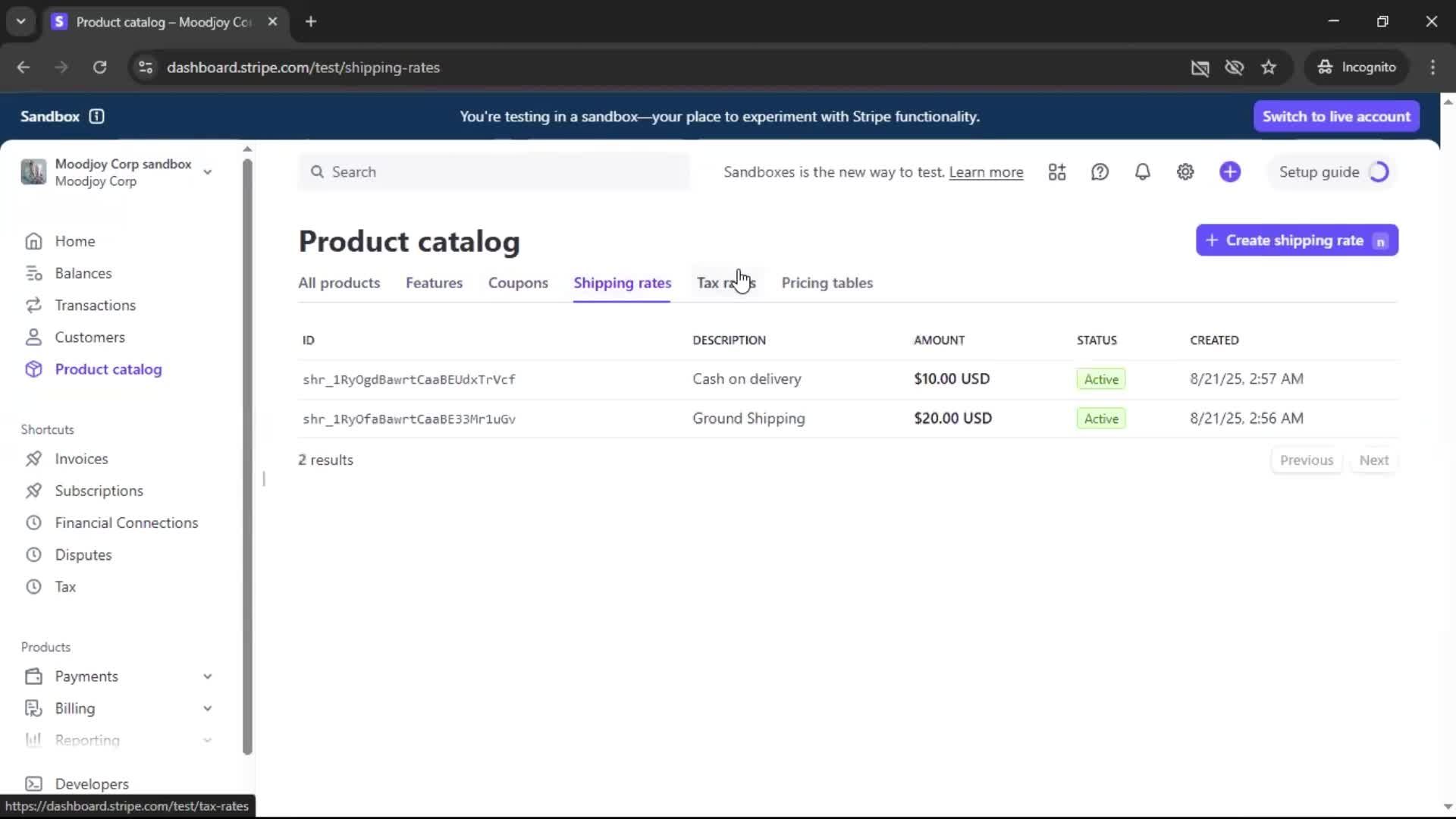Switch to the Coupons tab

coord(518,283)
